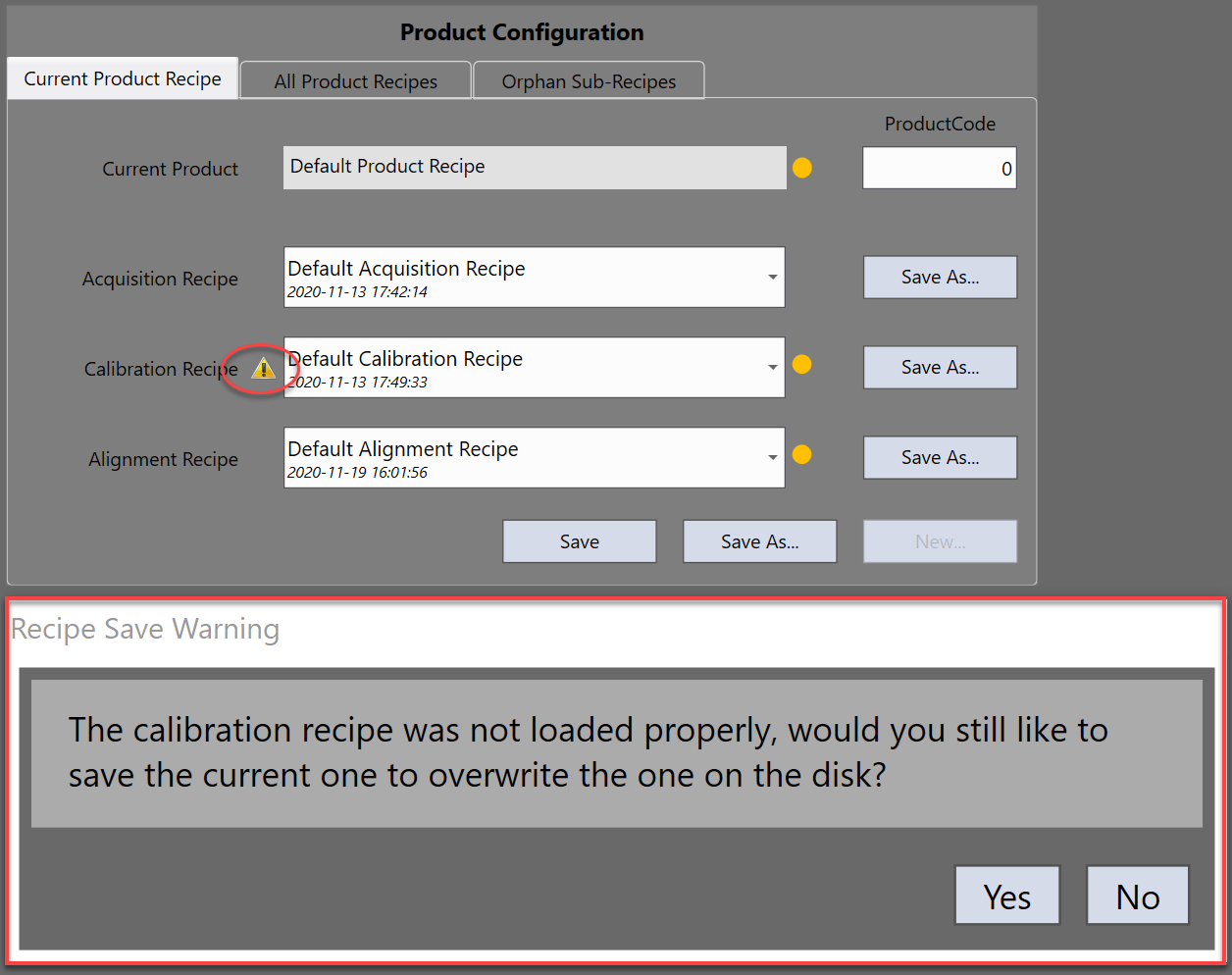The width and height of the screenshot is (1232, 975).
Task: Click Save As for Alignment Recipe
Action: (940, 458)
